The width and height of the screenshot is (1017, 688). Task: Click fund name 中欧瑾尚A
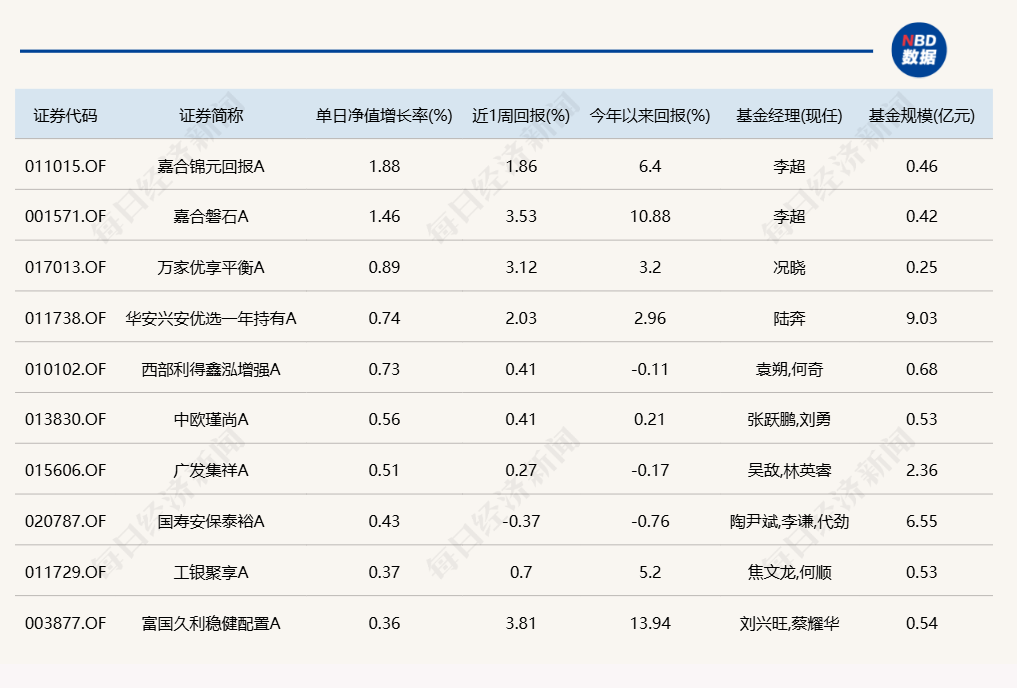211,420
